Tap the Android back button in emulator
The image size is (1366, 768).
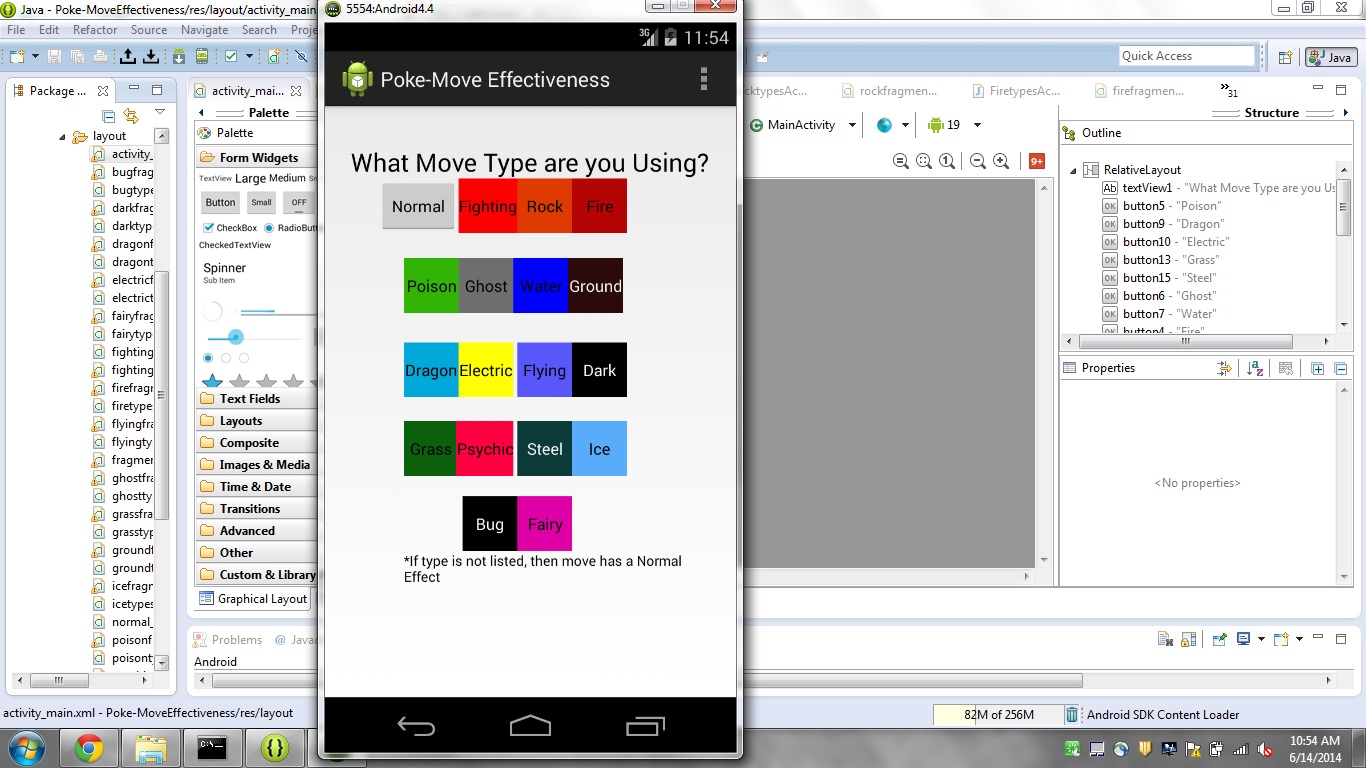(416, 726)
